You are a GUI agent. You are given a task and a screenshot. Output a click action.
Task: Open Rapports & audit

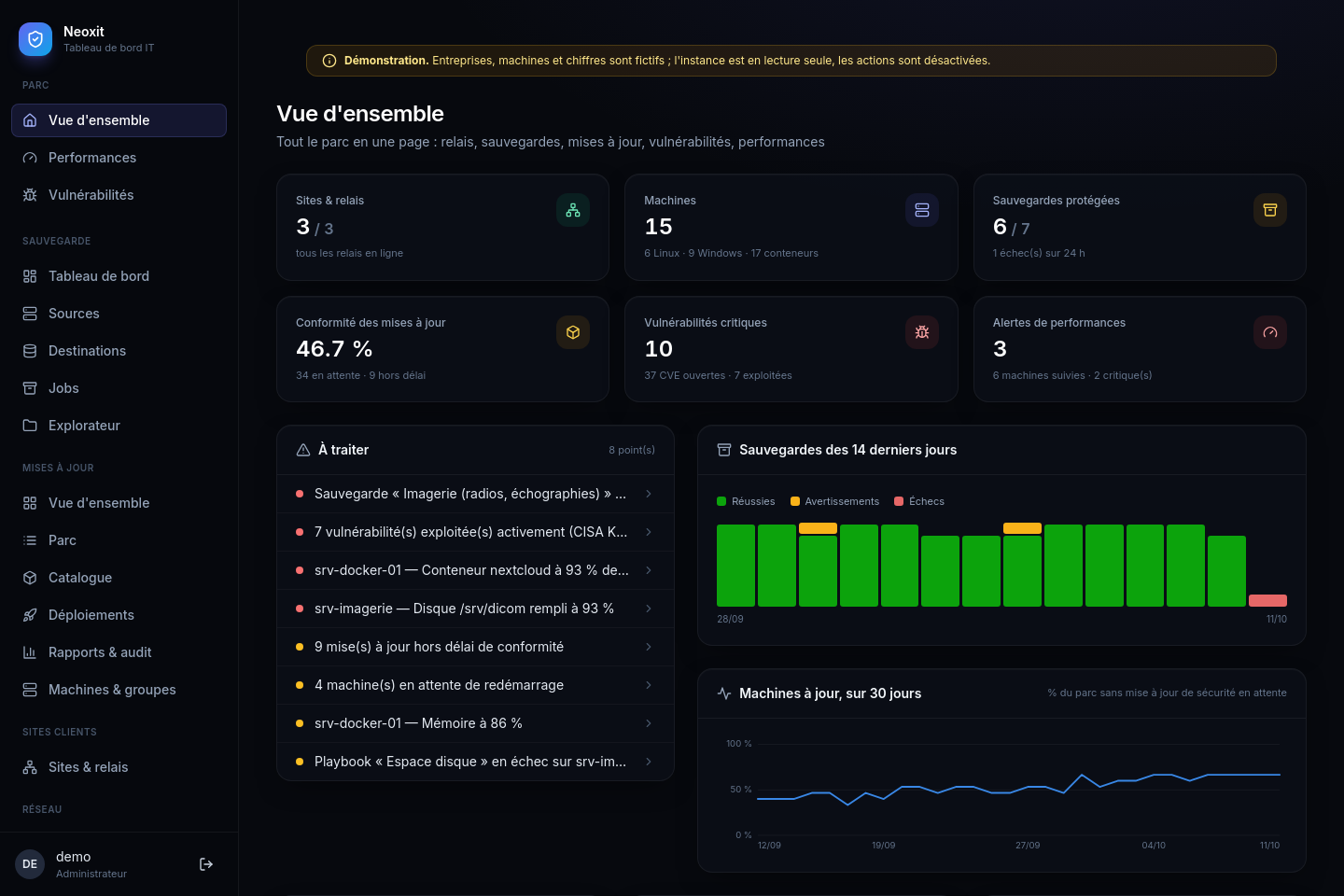click(x=119, y=652)
